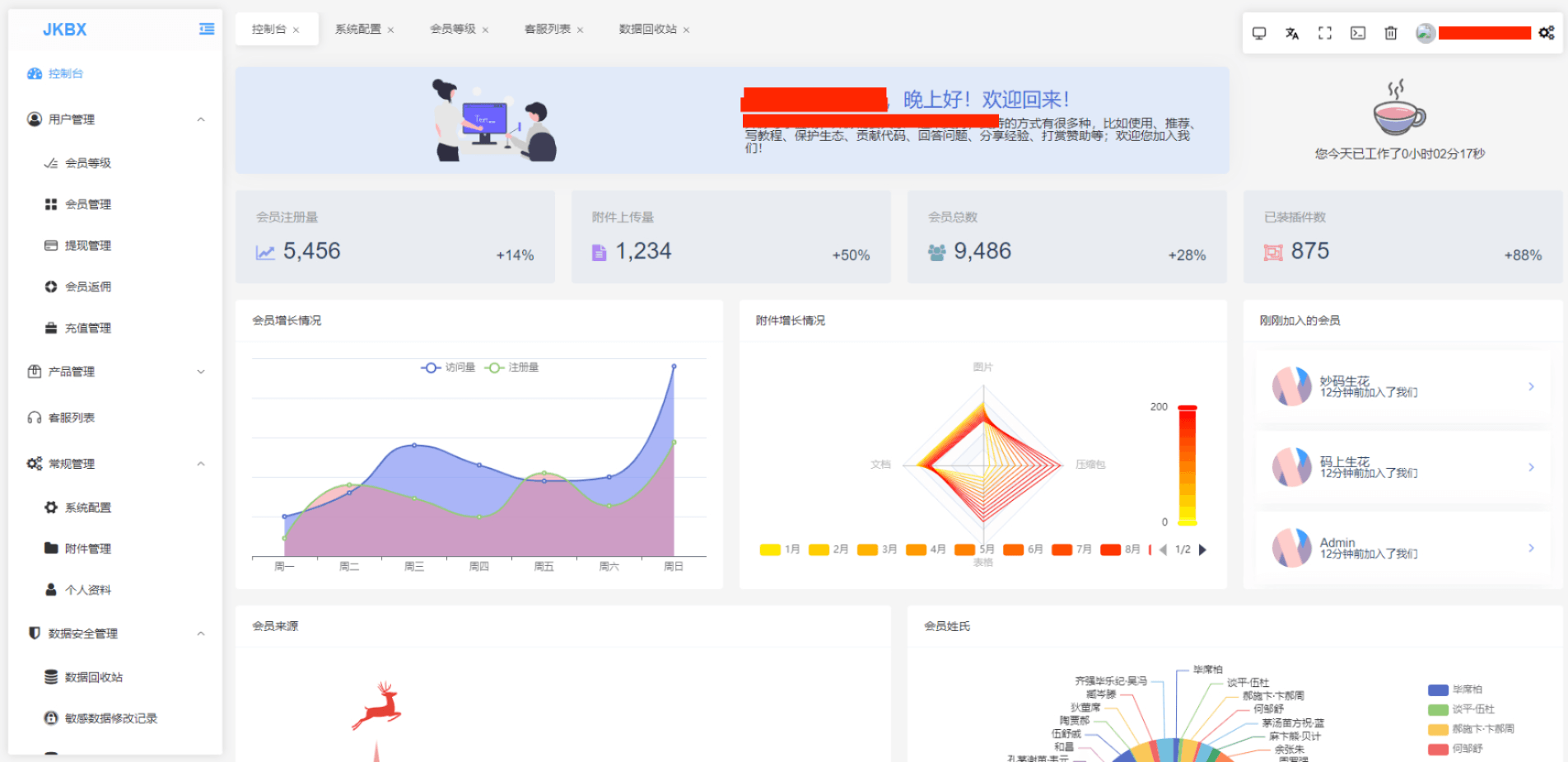This screenshot has width=1568, height=762.
Task: Switch to the 系统配置 tab
Action: tap(357, 29)
